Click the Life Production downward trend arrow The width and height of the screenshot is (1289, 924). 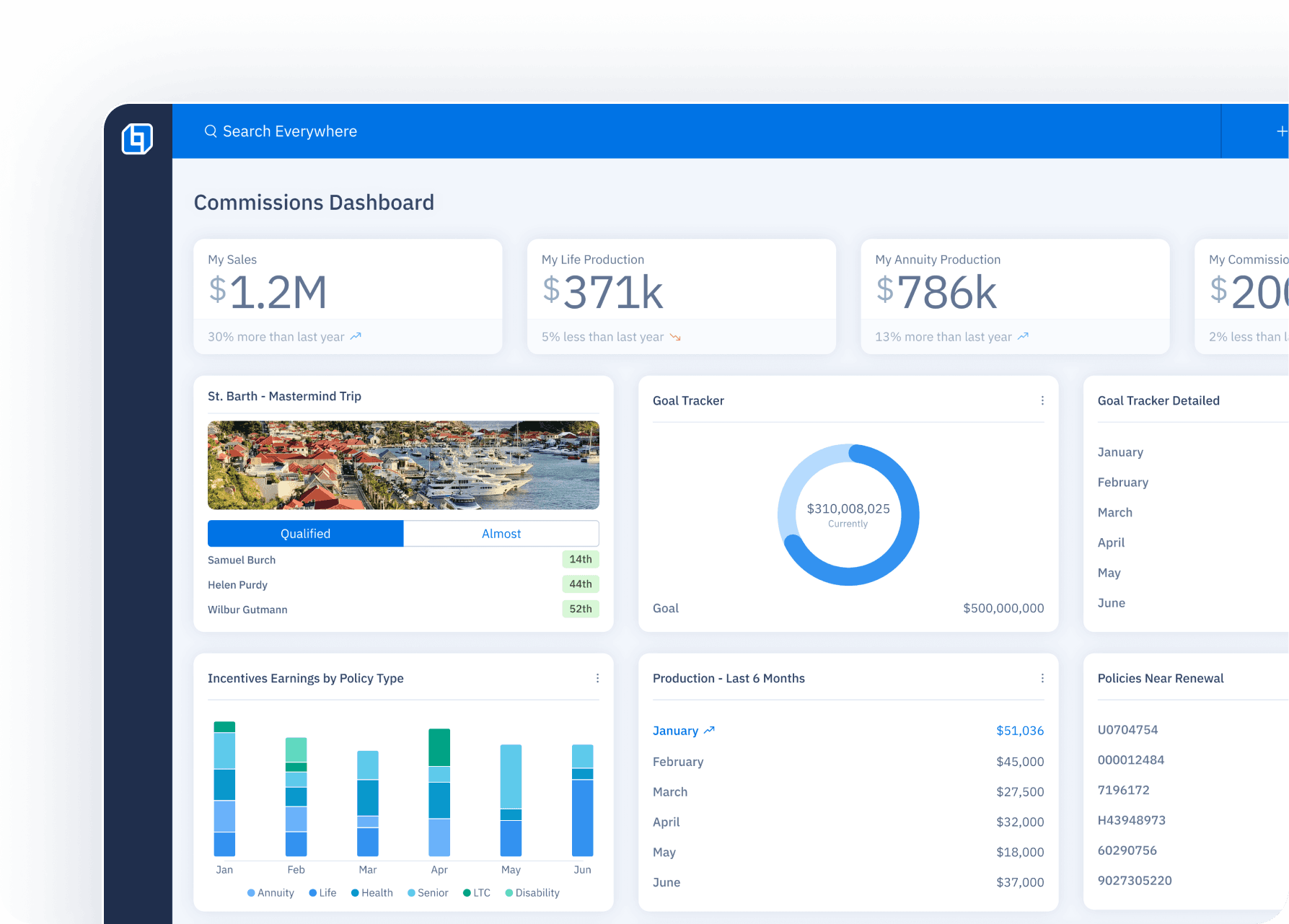click(x=675, y=337)
